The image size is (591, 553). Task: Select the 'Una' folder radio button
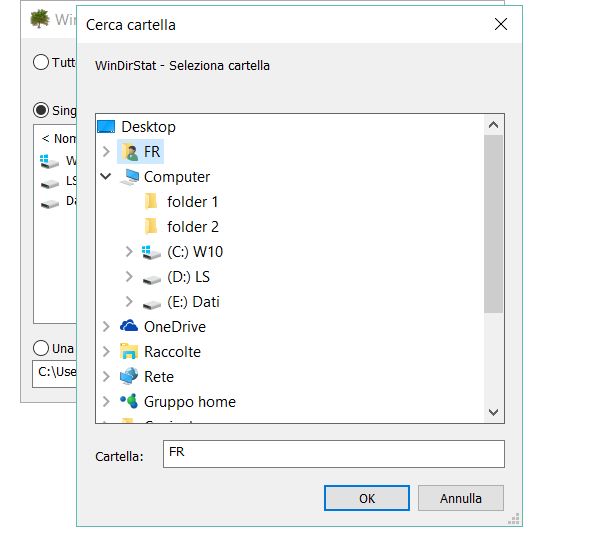coord(41,348)
